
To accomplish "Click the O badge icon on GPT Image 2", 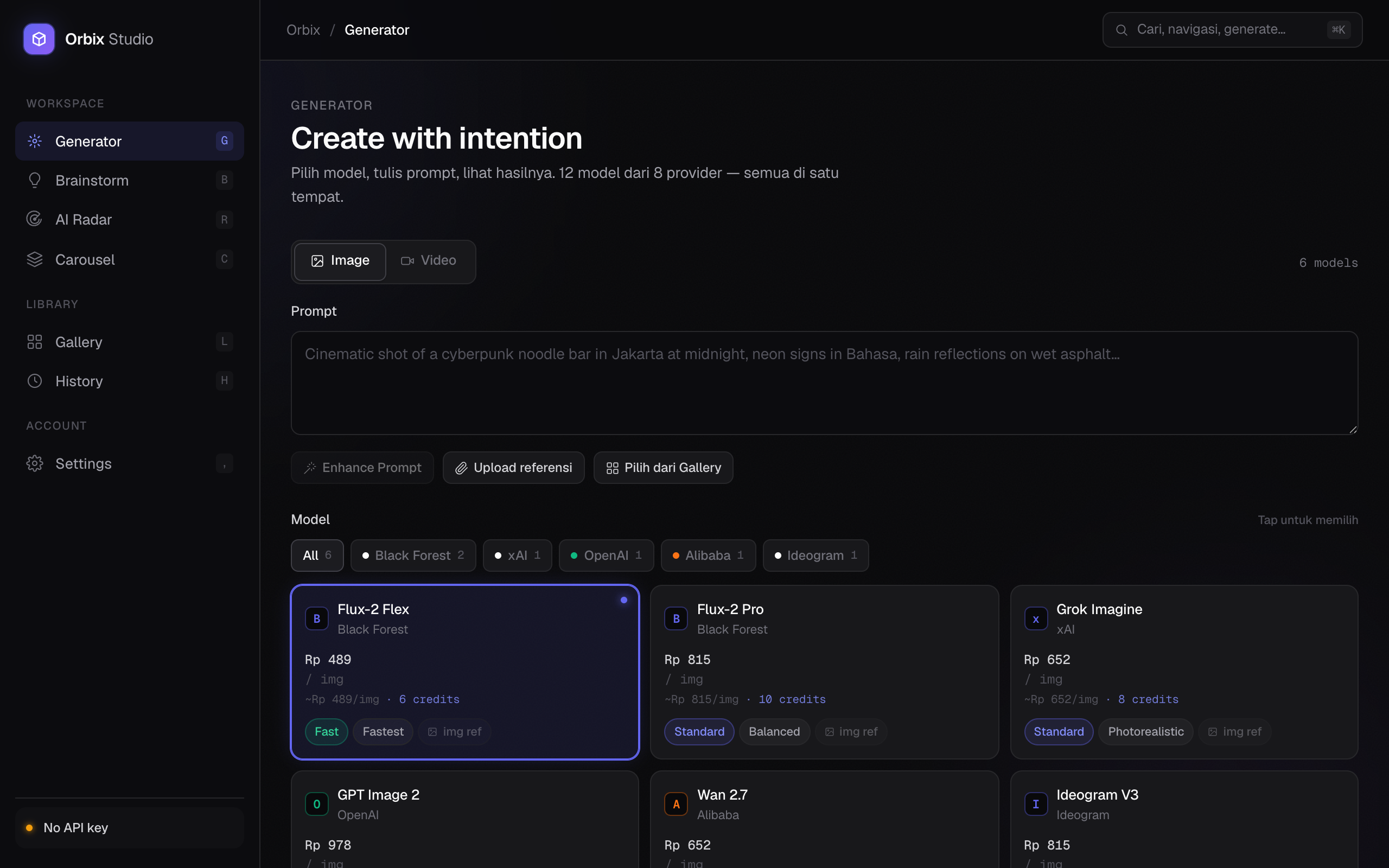I will point(317,805).
